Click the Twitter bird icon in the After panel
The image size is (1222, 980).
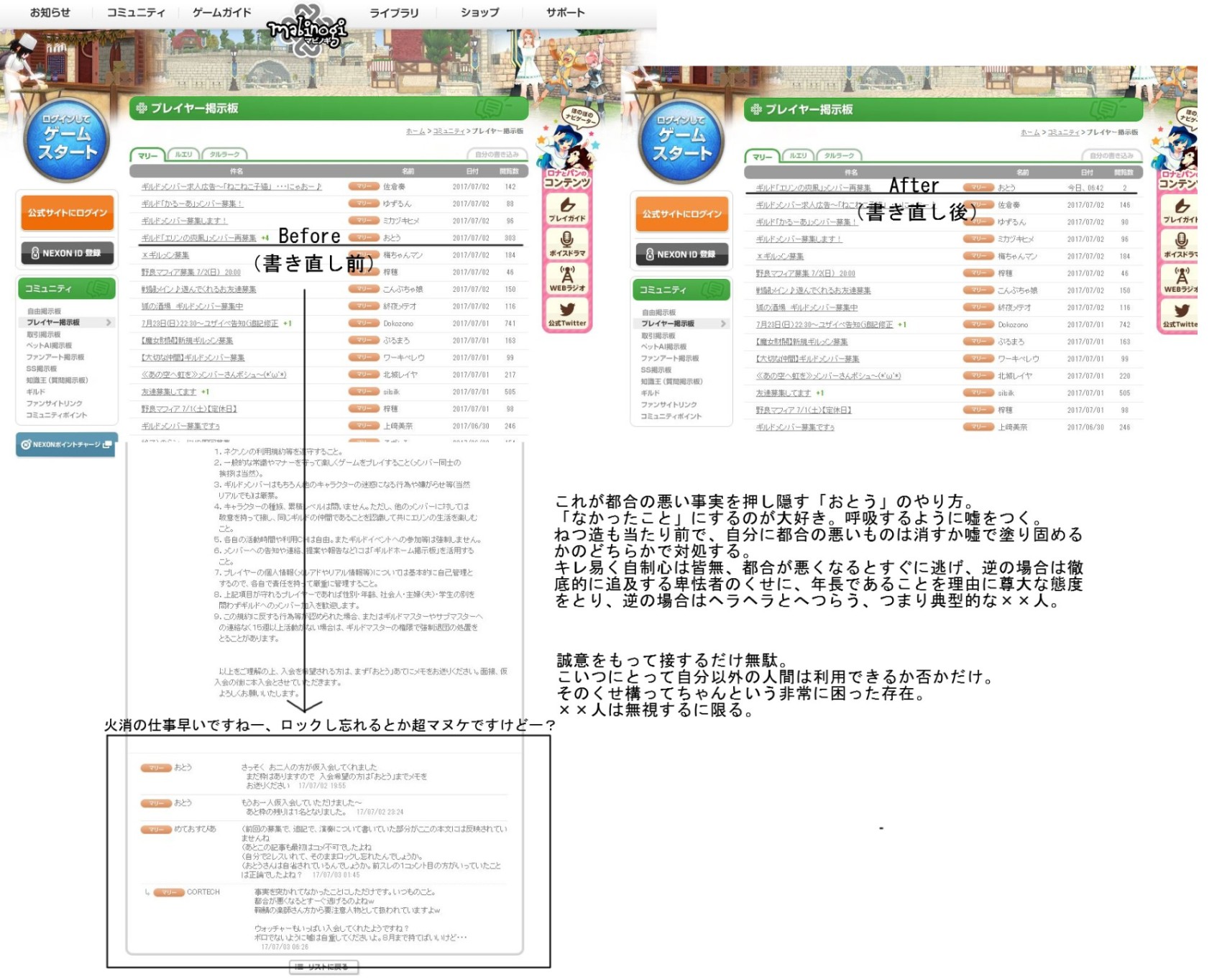tap(1181, 311)
